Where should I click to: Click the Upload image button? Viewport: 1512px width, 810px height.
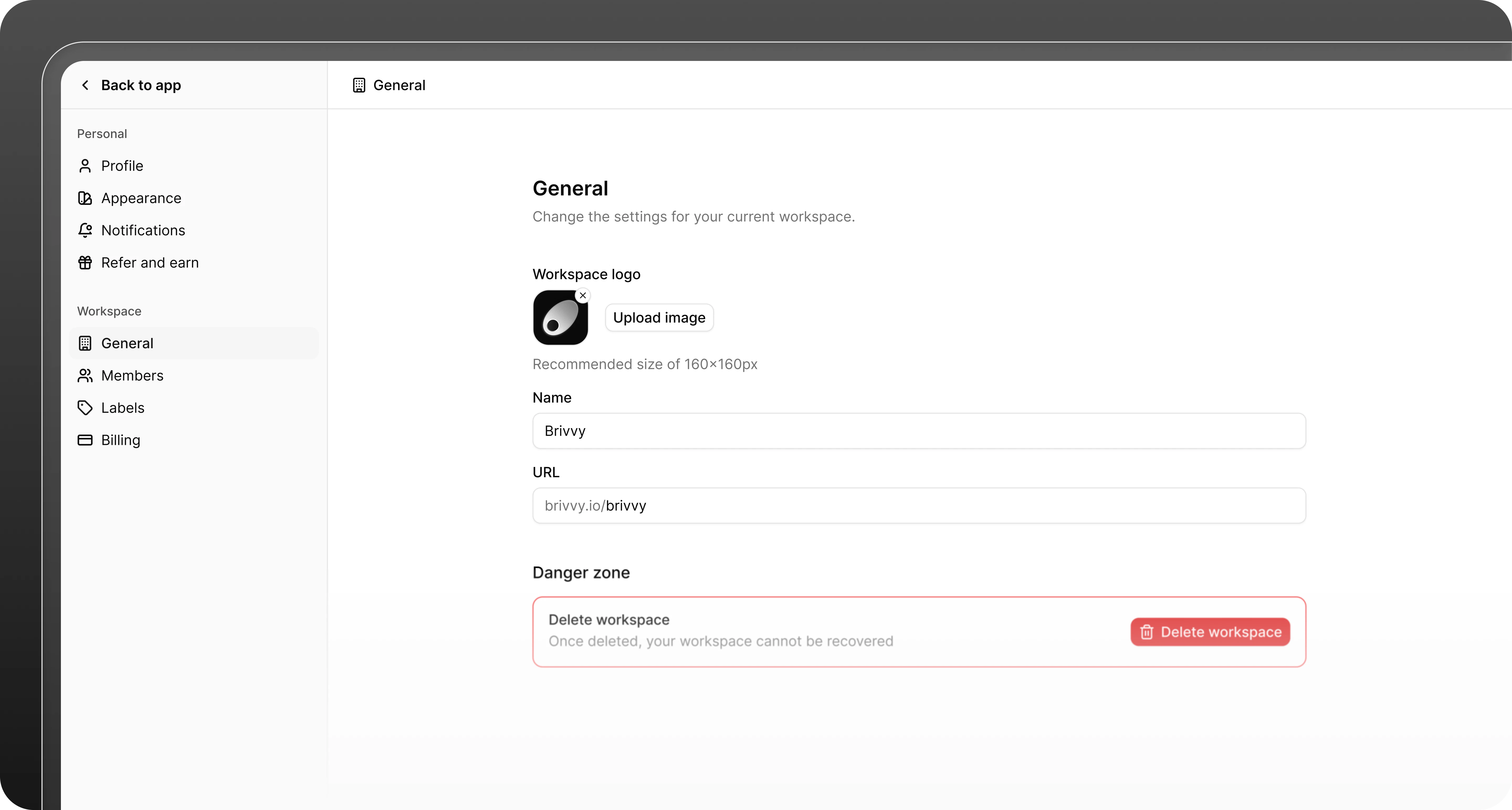[659, 317]
